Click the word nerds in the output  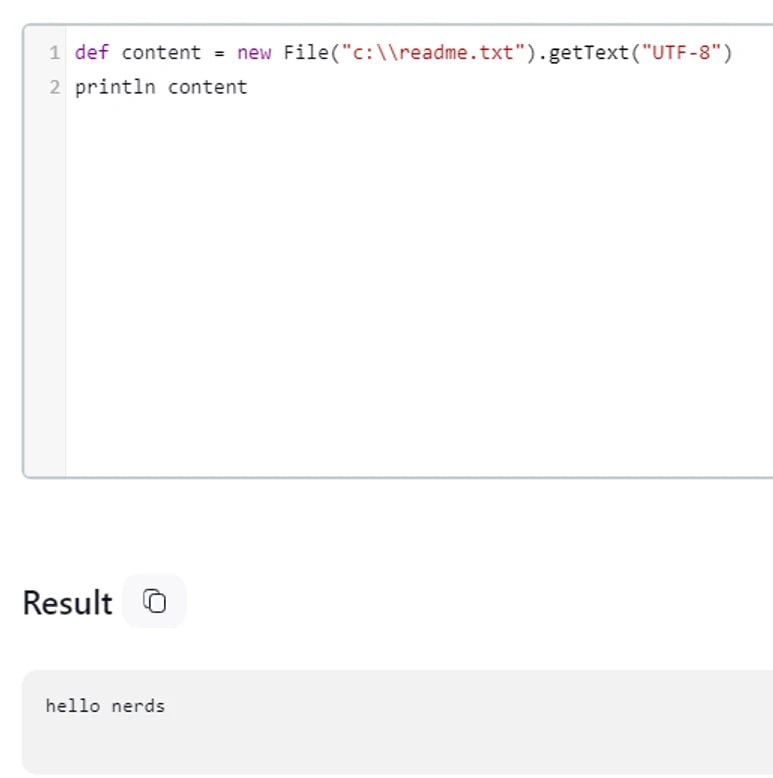click(x=138, y=706)
